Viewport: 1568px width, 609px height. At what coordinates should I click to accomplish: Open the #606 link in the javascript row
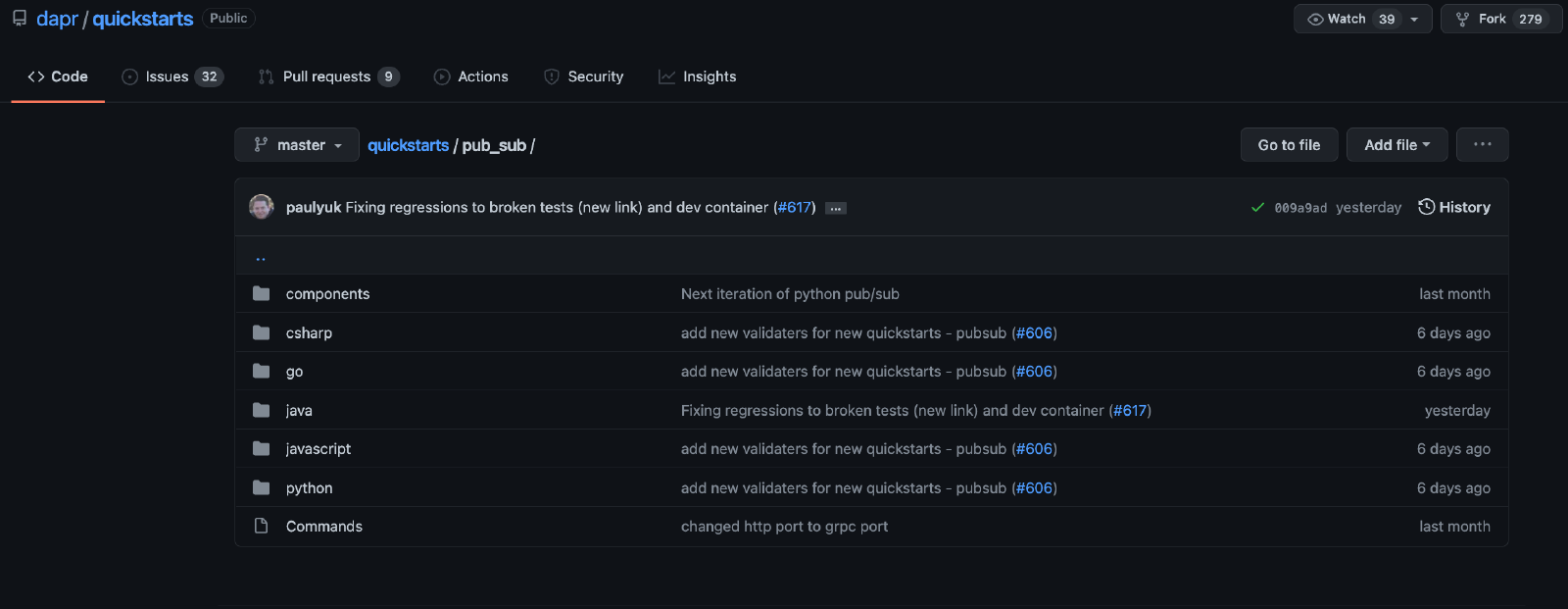[x=1035, y=449]
